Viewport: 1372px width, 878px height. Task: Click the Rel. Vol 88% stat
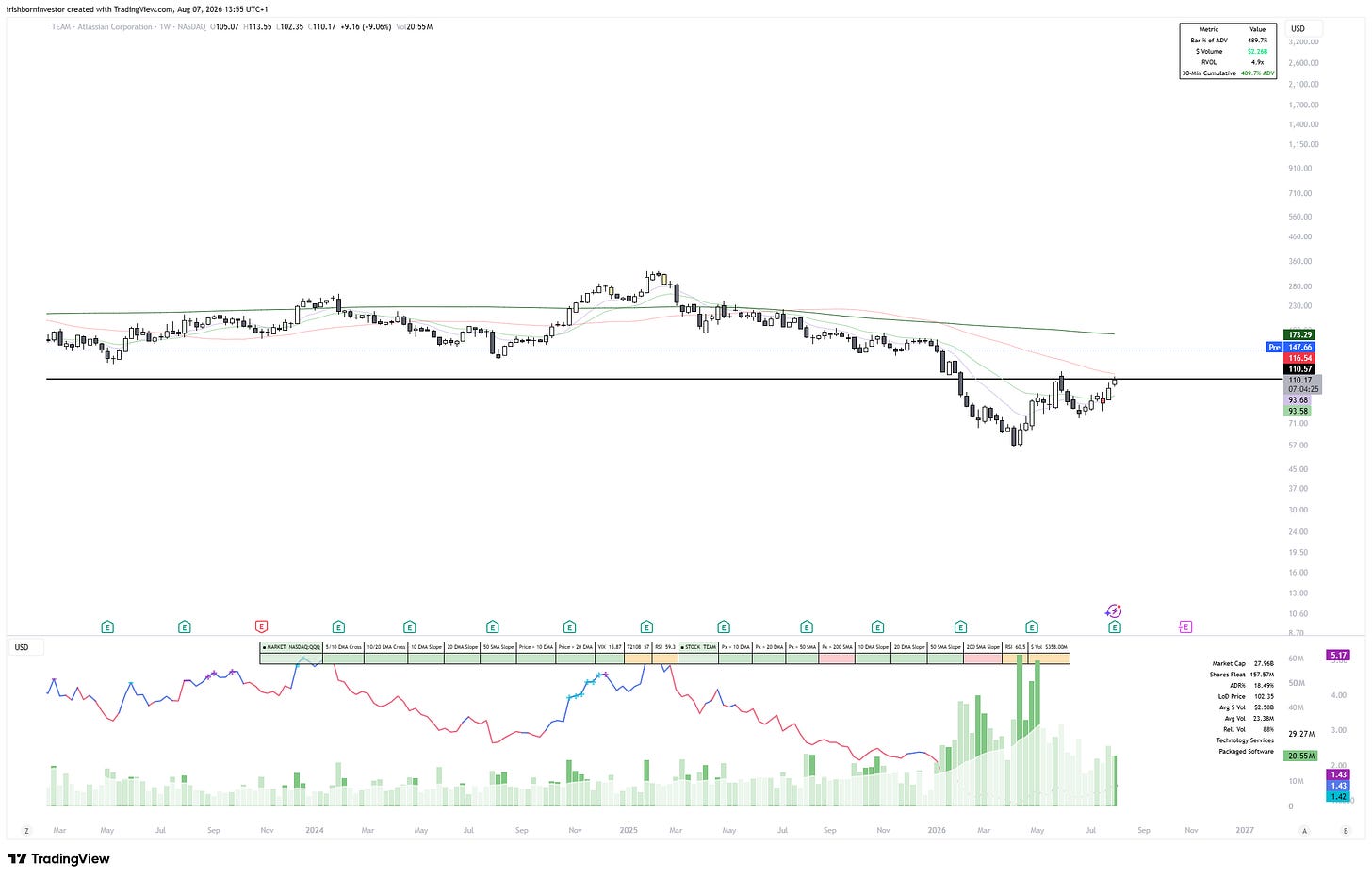[1249, 729]
